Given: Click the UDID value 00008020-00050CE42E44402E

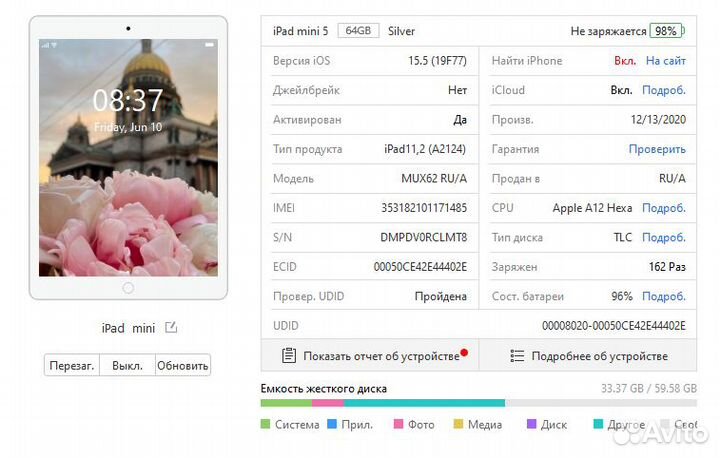Looking at the screenshot, I should tap(613, 326).
